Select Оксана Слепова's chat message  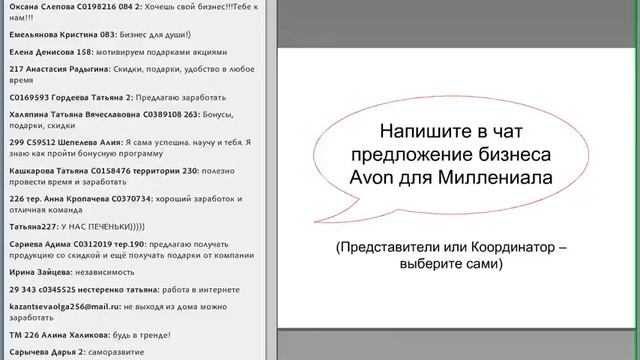[x=133, y=12]
